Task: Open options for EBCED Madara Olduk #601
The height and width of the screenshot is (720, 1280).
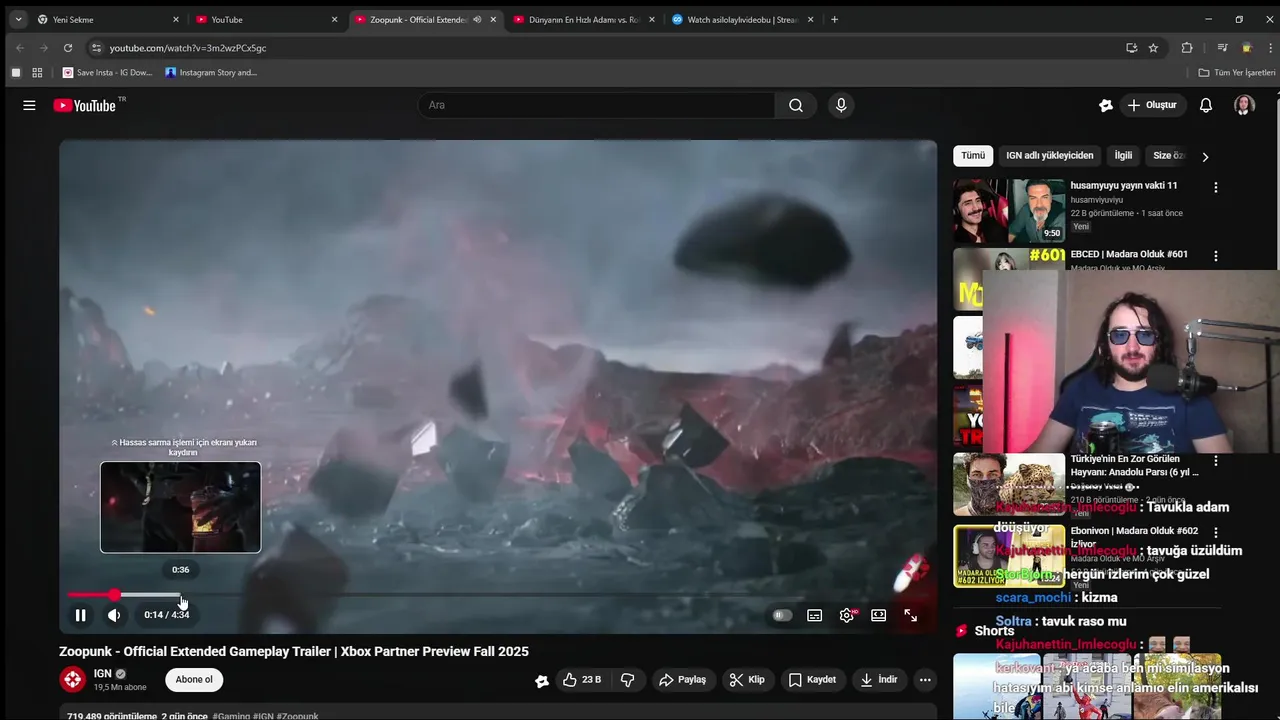Action: [x=1216, y=257]
